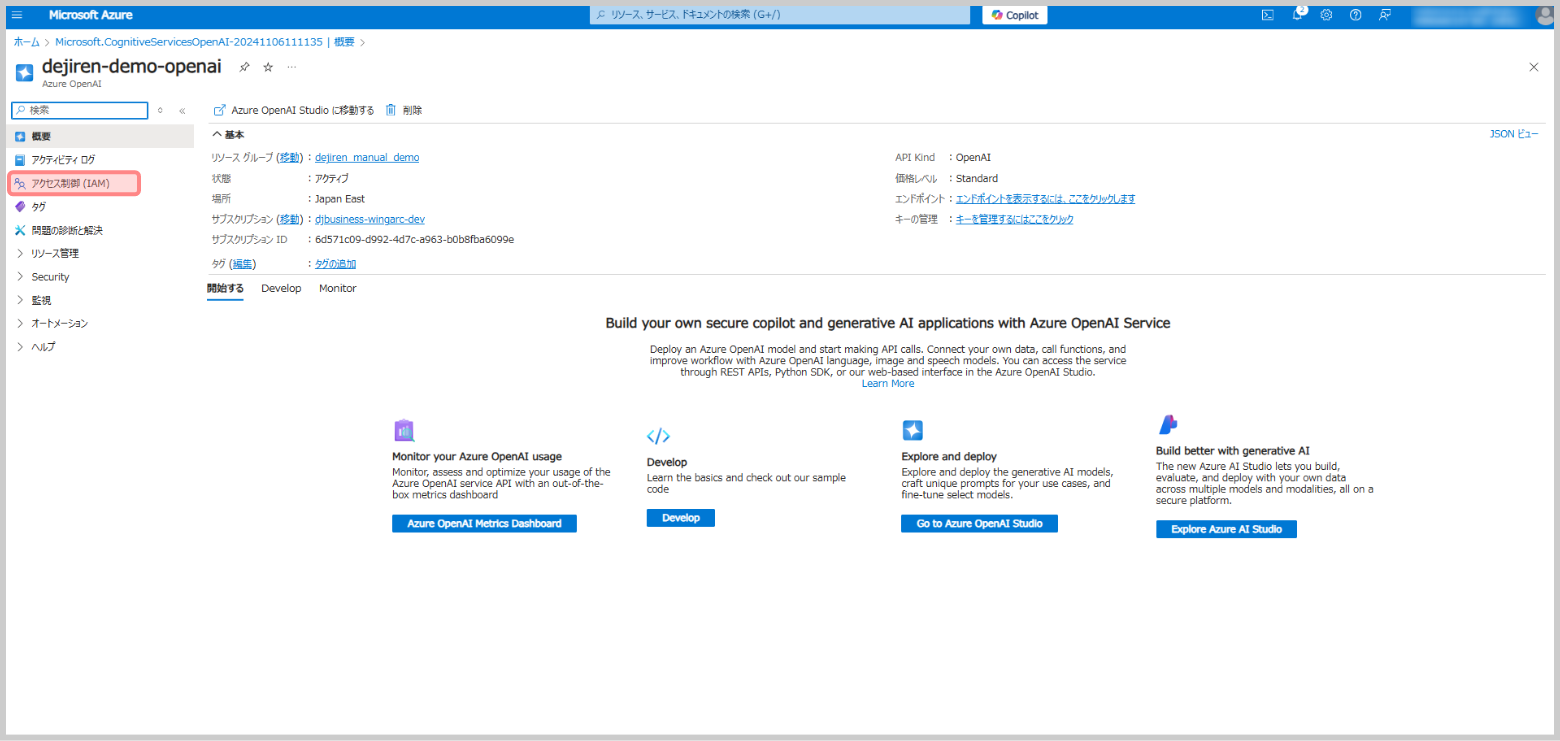The image size is (1560, 741).
Task: Click the sidebar expand/collapse-all diamond icon
Action: tap(160, 111)
